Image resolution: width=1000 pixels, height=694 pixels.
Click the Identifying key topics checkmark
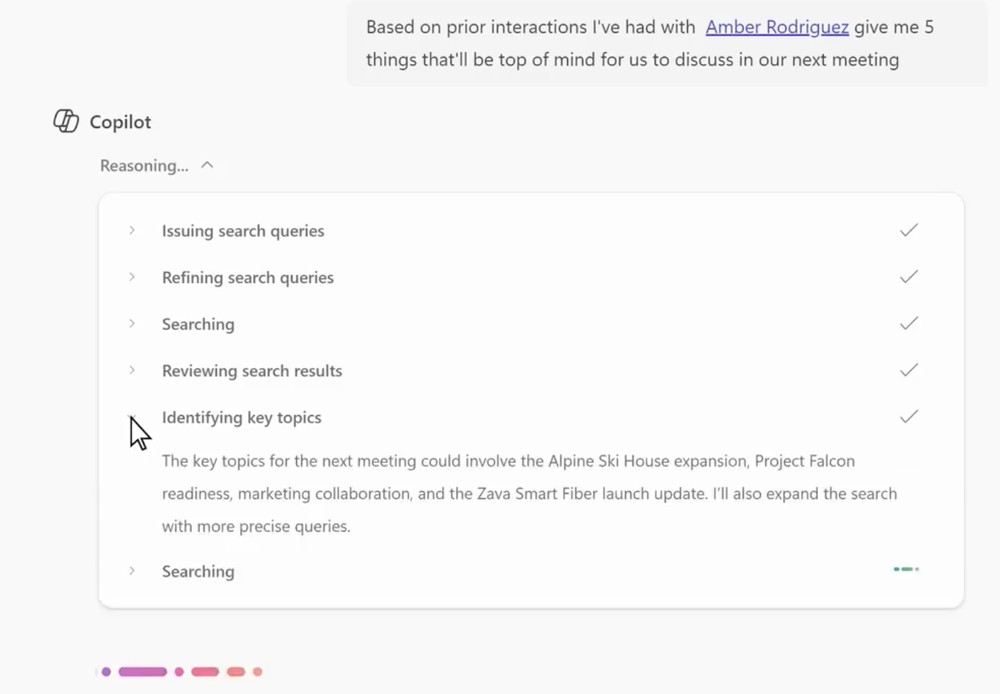(x=909, y=416)
